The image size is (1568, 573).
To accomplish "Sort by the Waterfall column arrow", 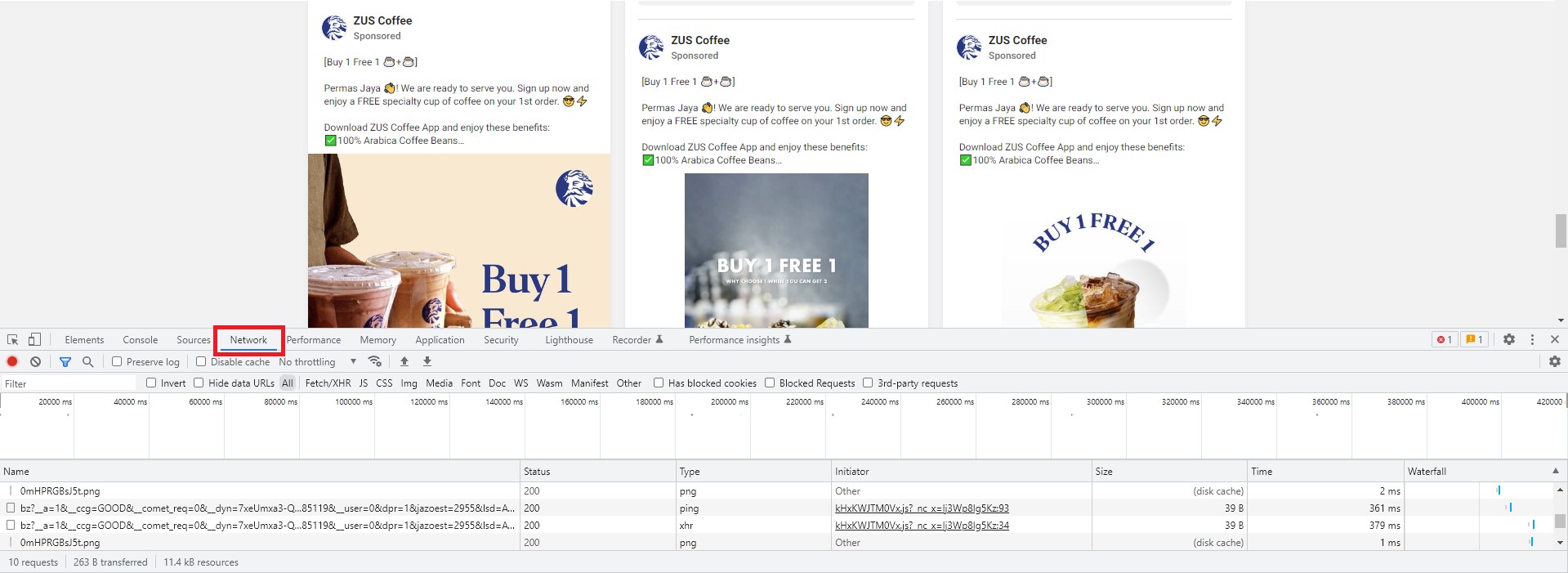I will pos(1556,471).
